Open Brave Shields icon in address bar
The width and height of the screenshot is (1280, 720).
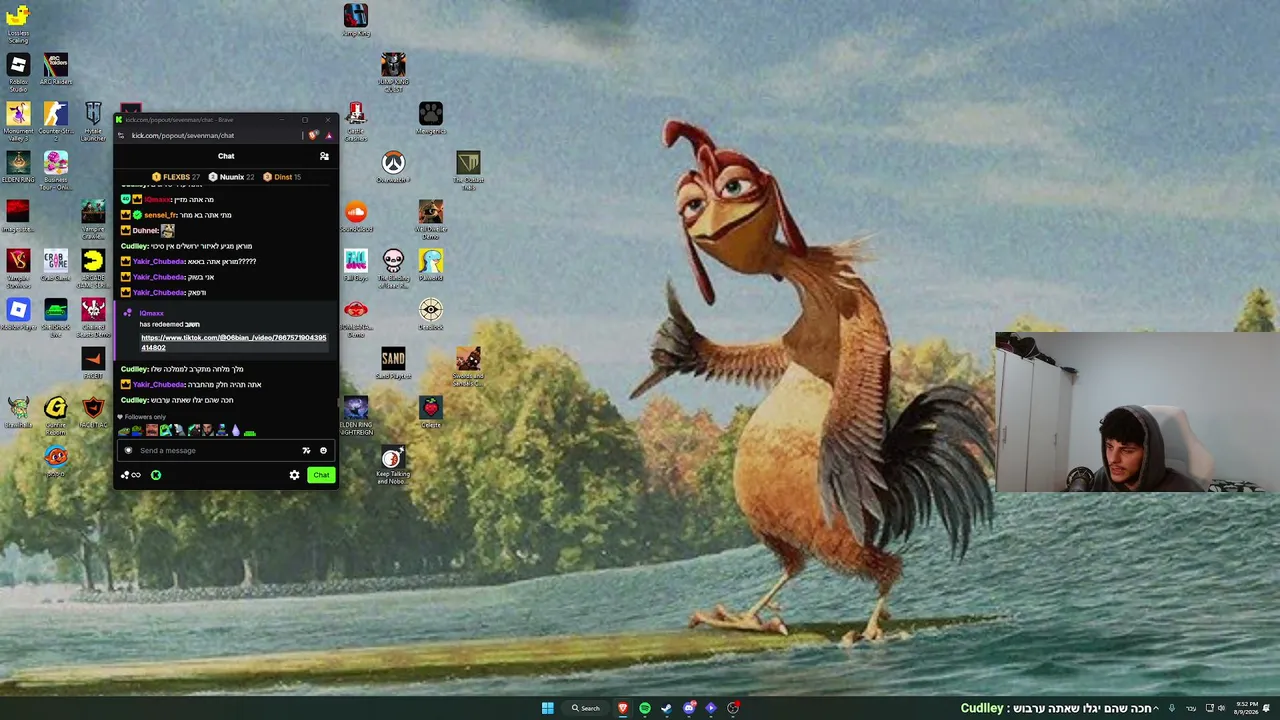[x=315, y=135]
